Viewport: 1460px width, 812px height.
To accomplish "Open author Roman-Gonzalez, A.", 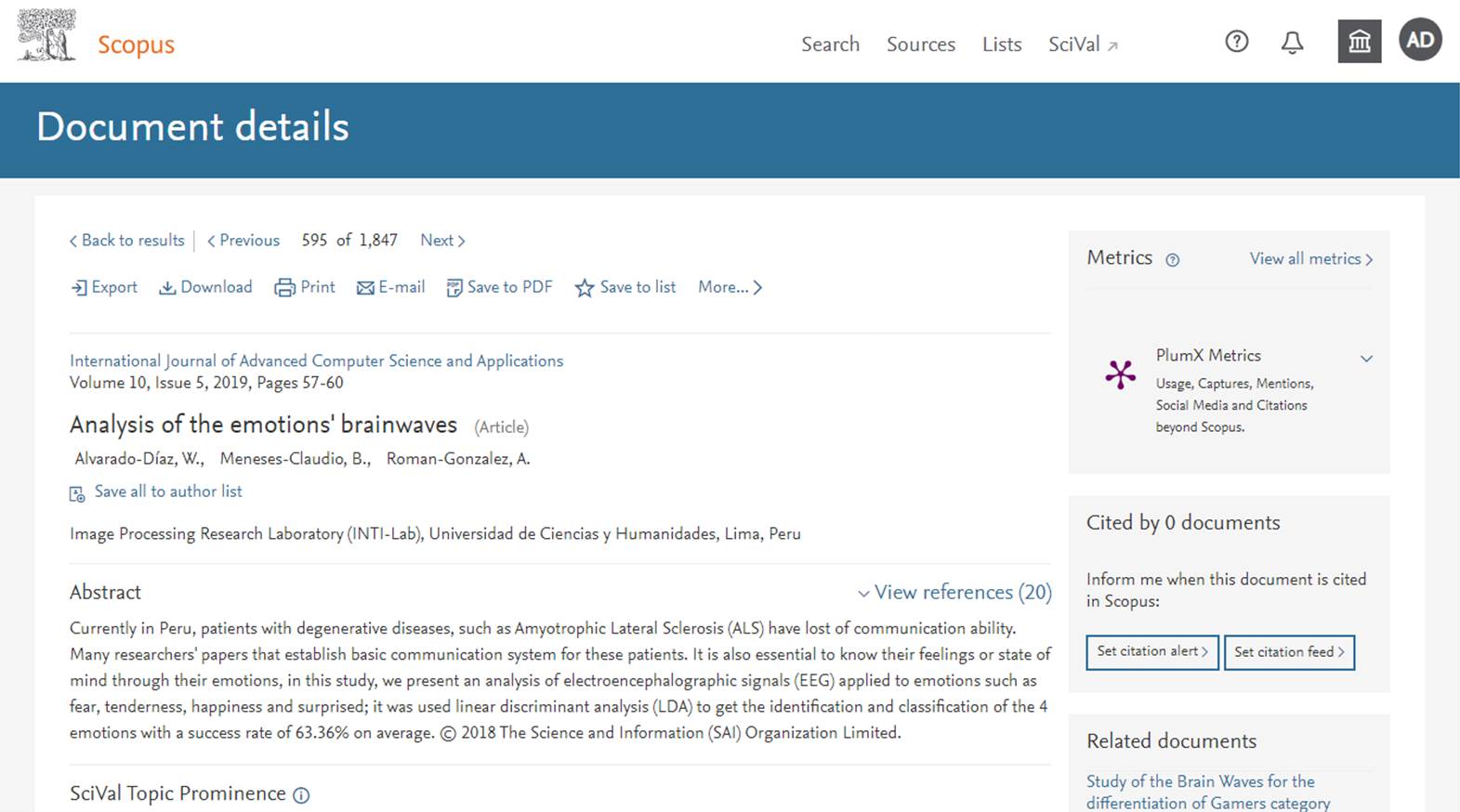I will point(458,458).
